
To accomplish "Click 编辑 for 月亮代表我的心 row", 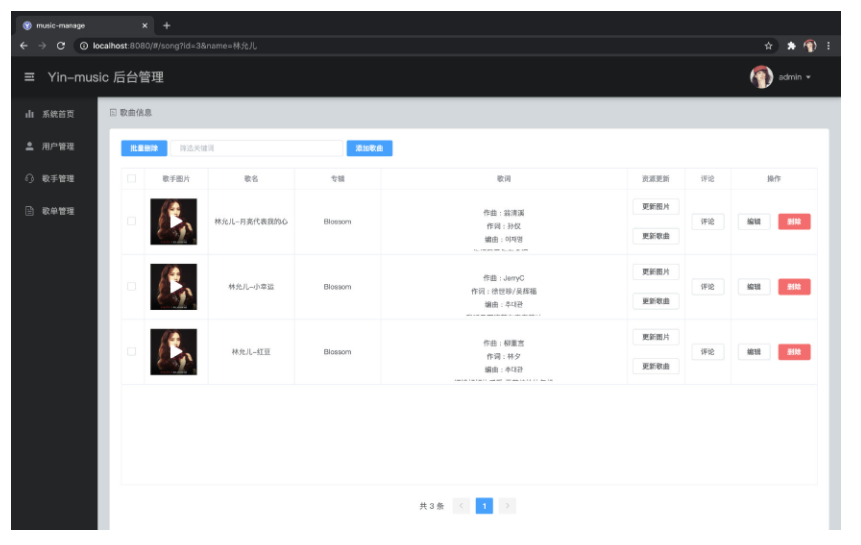I will 753,222.
